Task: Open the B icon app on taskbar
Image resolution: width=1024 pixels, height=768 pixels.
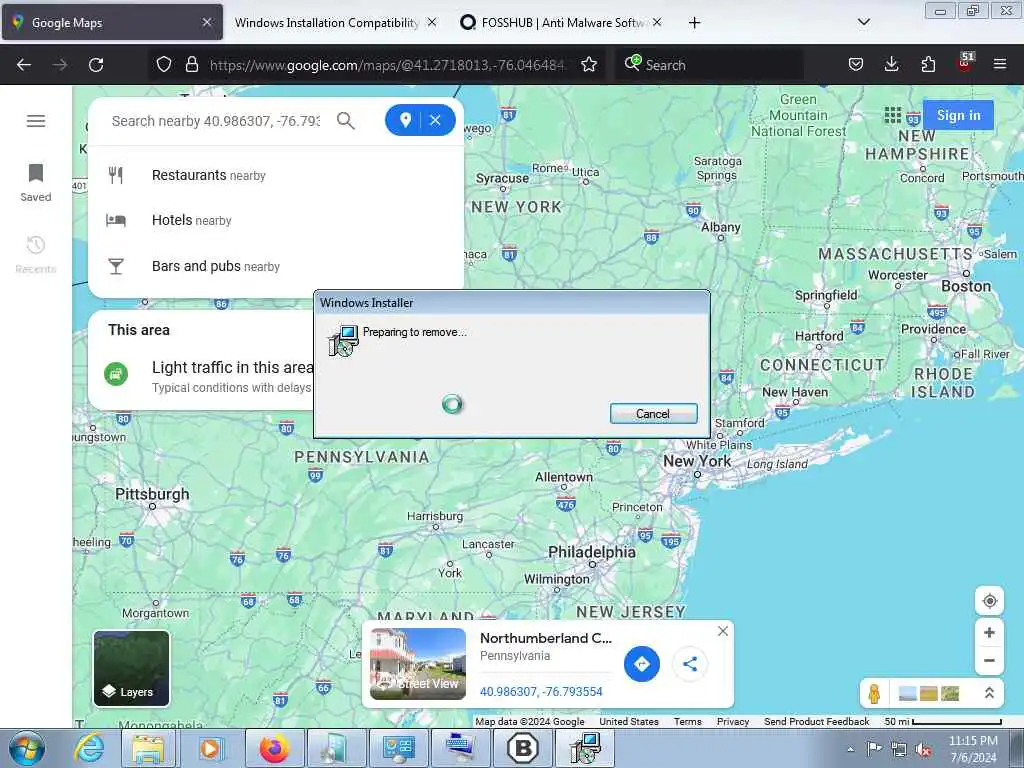Action: [522, 748]
